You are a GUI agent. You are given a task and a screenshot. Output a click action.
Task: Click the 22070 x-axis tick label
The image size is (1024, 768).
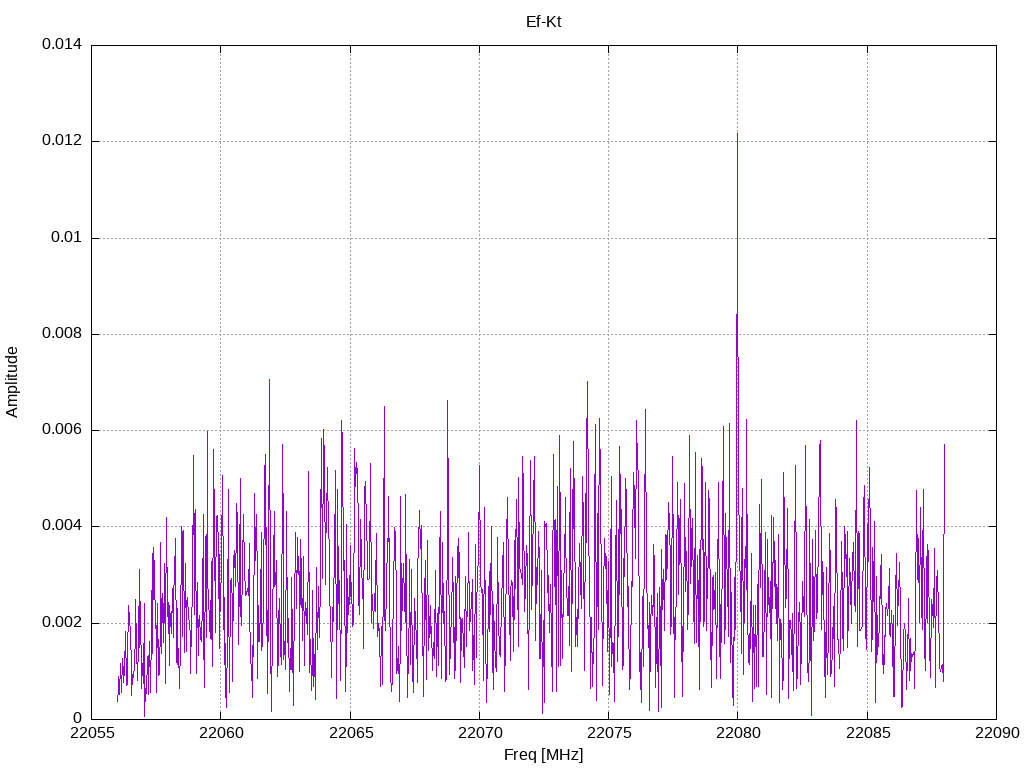pos(479,735)
